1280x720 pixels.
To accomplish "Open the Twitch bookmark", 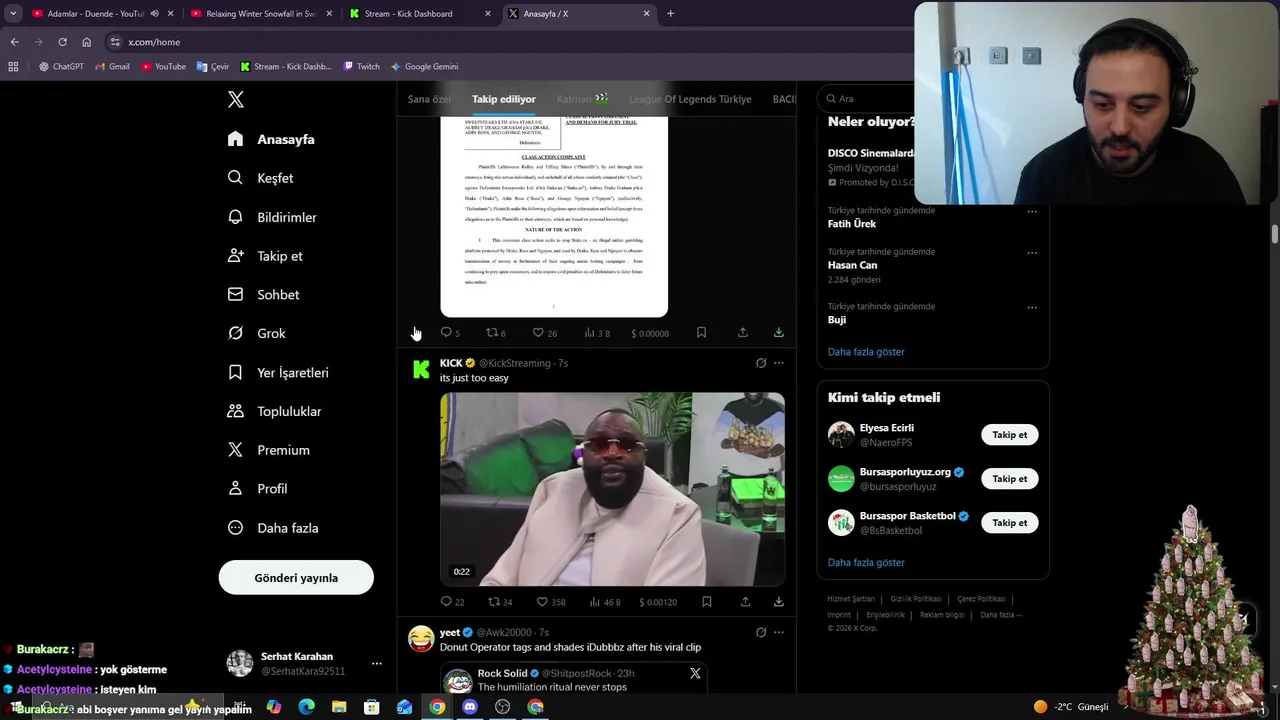I will pos(361,67).
